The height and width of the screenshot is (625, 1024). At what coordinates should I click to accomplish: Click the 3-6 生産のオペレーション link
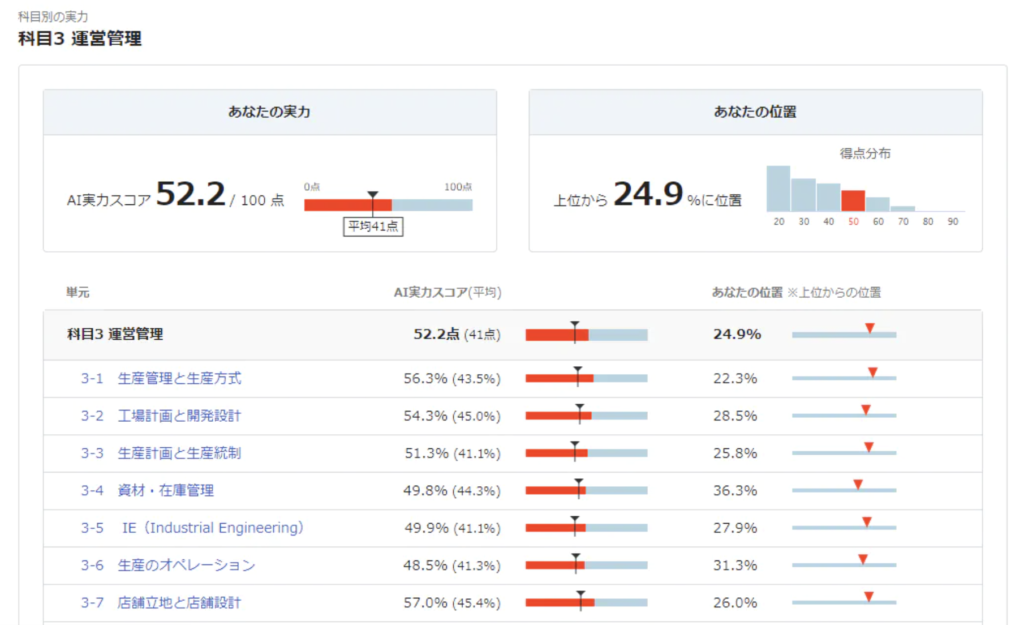168,565
